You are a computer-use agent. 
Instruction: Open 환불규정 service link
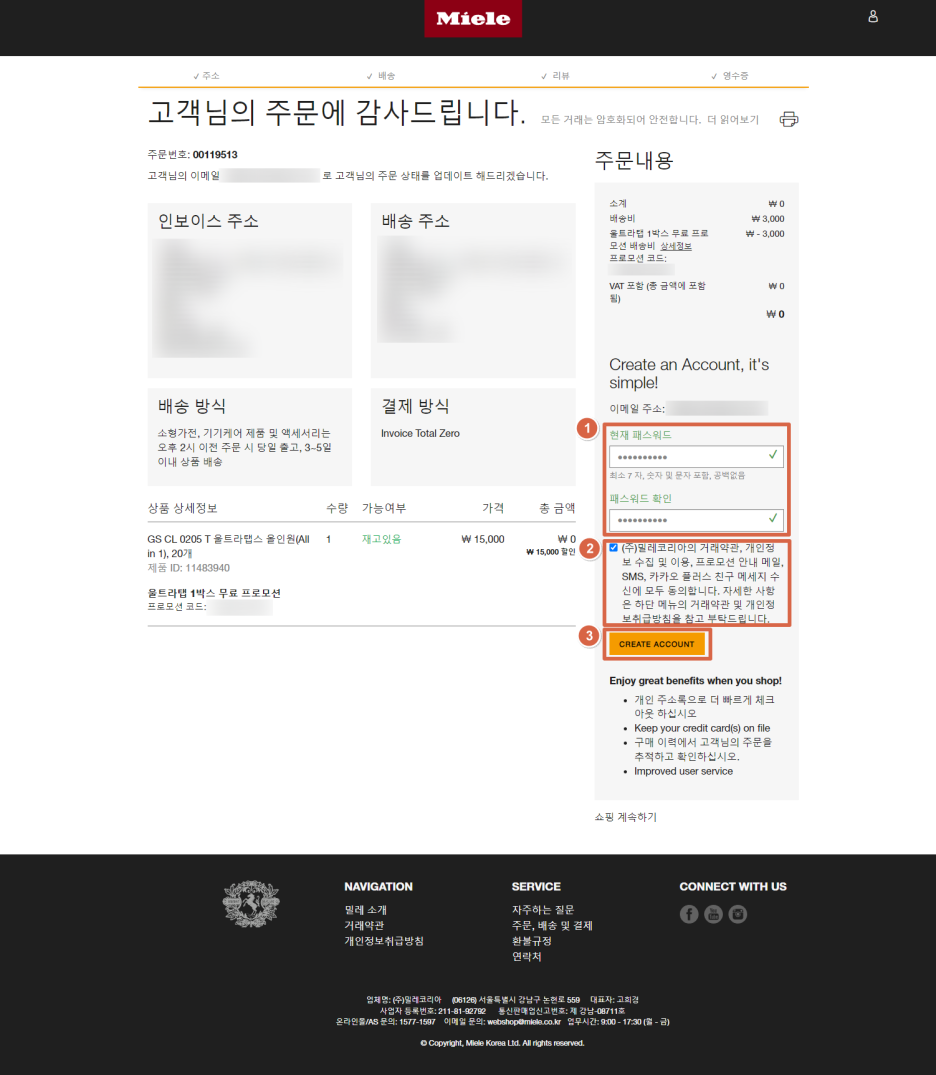click(531, 941)
